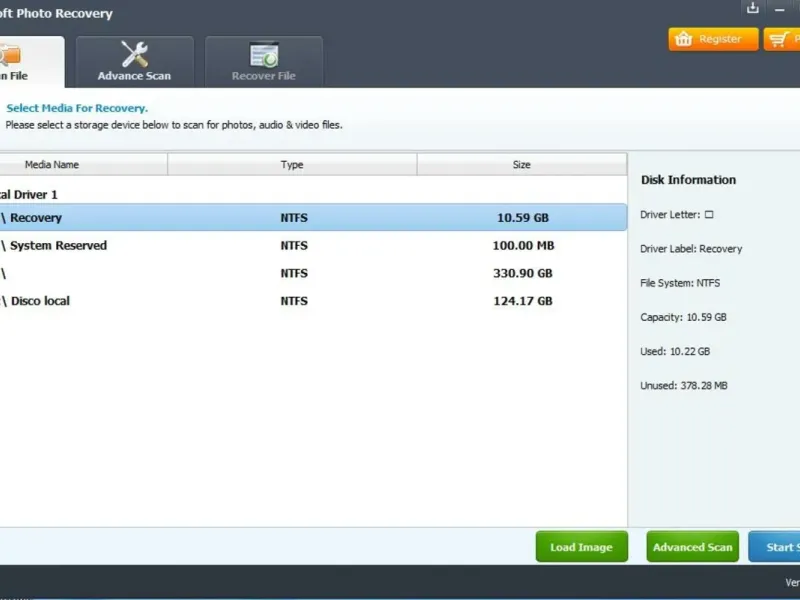Click the blue Start Scan button

tap(774, 547)
